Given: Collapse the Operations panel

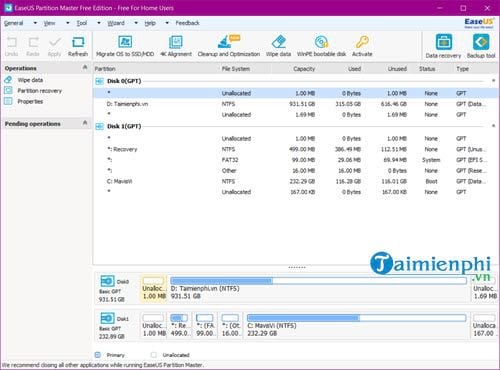Looking at the screenshot, I should [x=85, y=68].
